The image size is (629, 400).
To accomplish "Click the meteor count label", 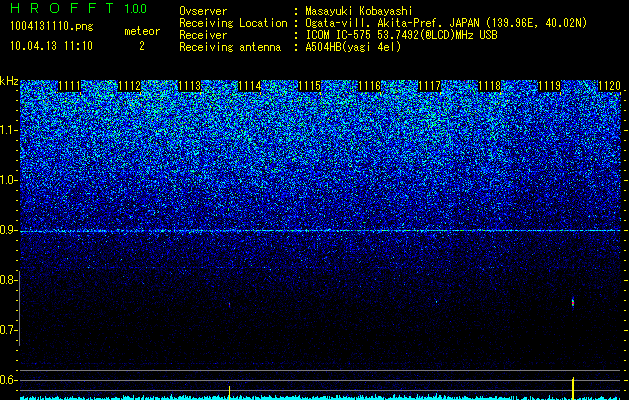I will (142, 31).
